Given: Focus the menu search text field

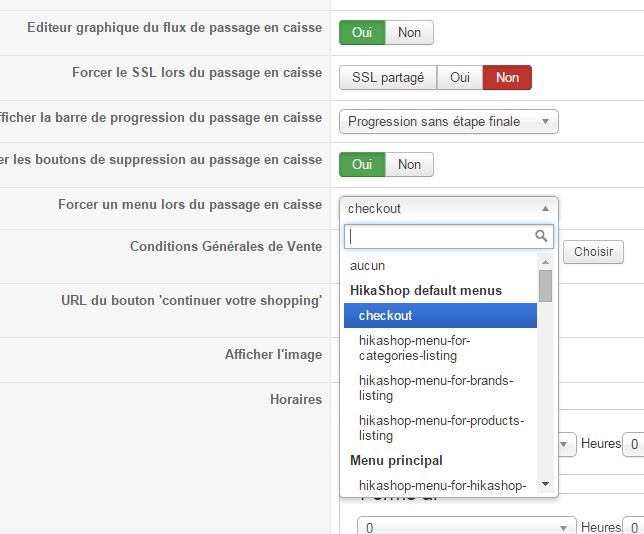Looking at the screenshot, I should (x=438, y=237).
